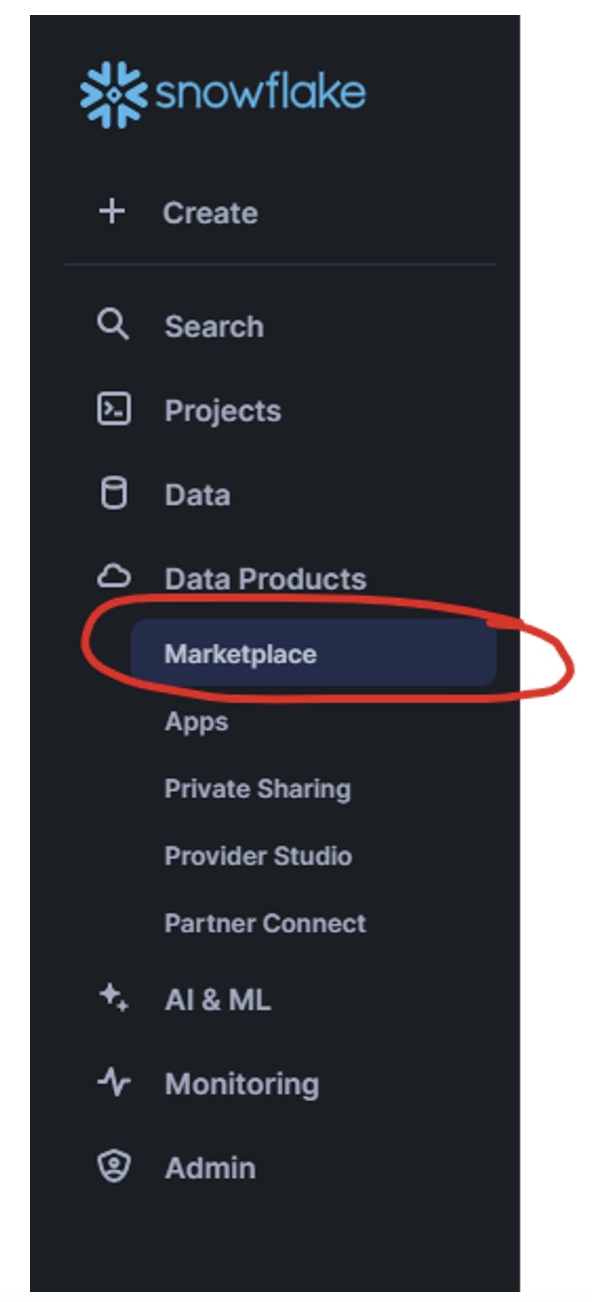The width and height of the screenshot is (592, 1302).
Task: Click the plus icon next to Create
Action: [x=112, y=211]
